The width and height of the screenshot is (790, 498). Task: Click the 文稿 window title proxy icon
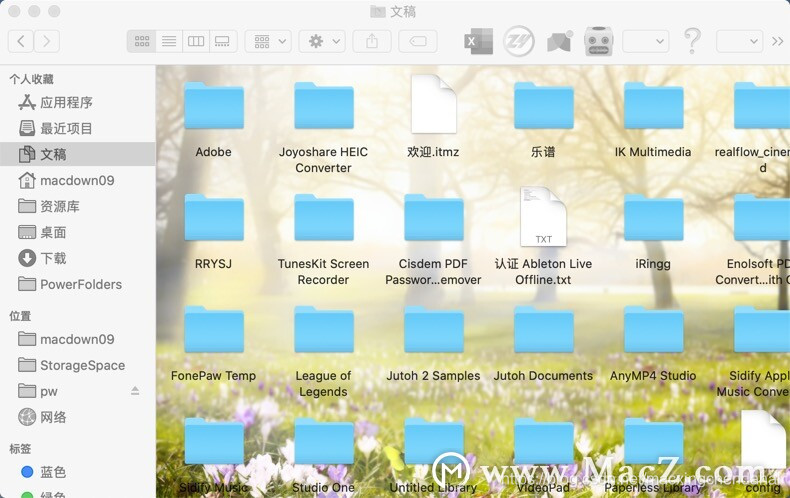click(378, 11)
